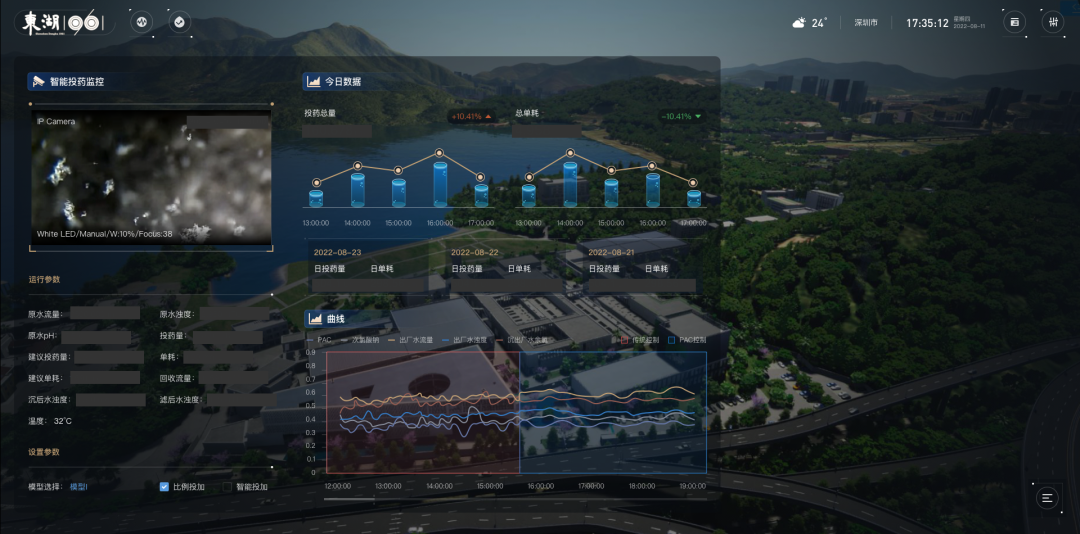Click the weather cloud icon

(x=799, y=23)
